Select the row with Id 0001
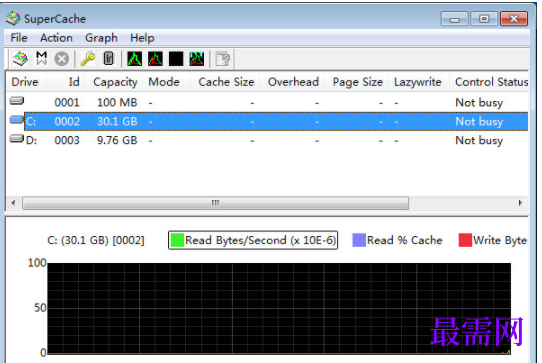The height and width of the screenshot is (363, 542). [x=268, y=103]
